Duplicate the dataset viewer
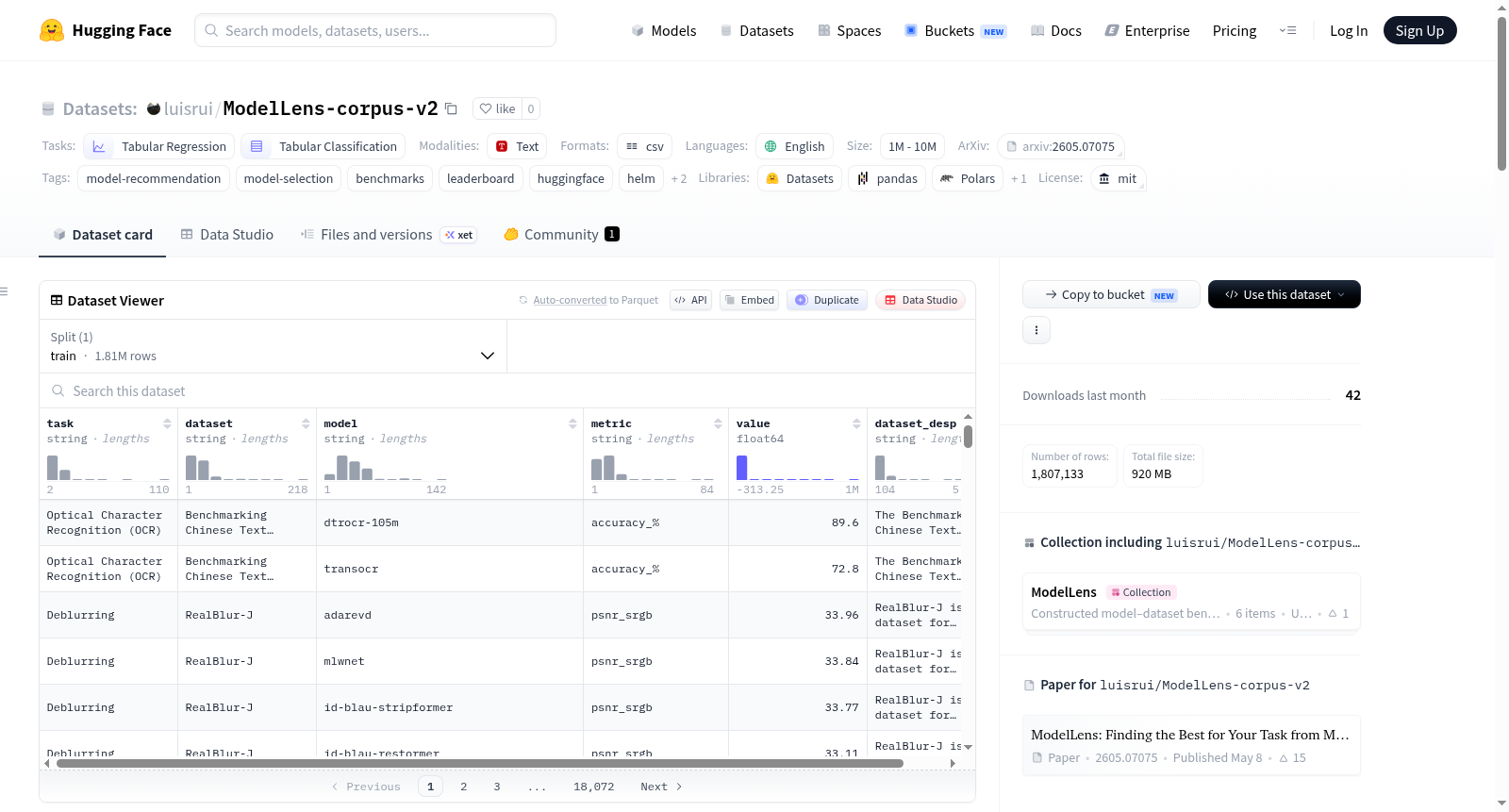The image size is (1509, 812). click(827, 300)
